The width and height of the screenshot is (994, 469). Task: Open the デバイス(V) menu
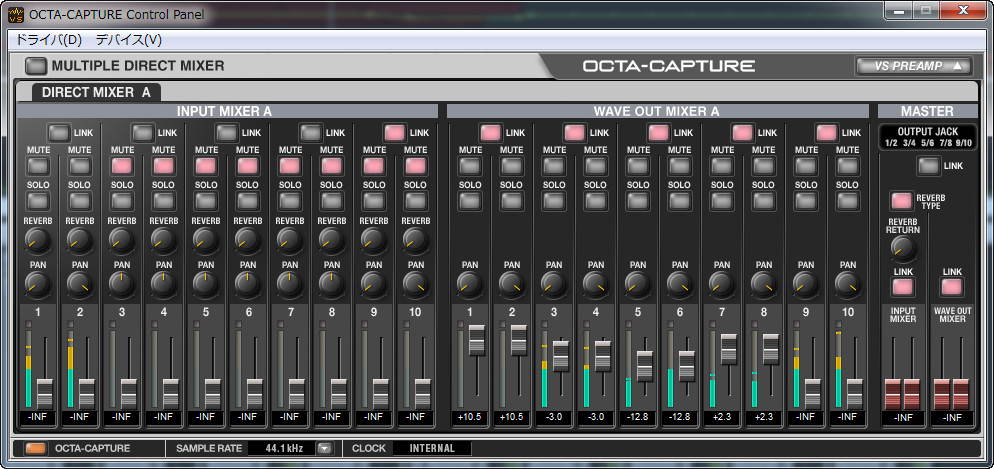tap(129, 40)
